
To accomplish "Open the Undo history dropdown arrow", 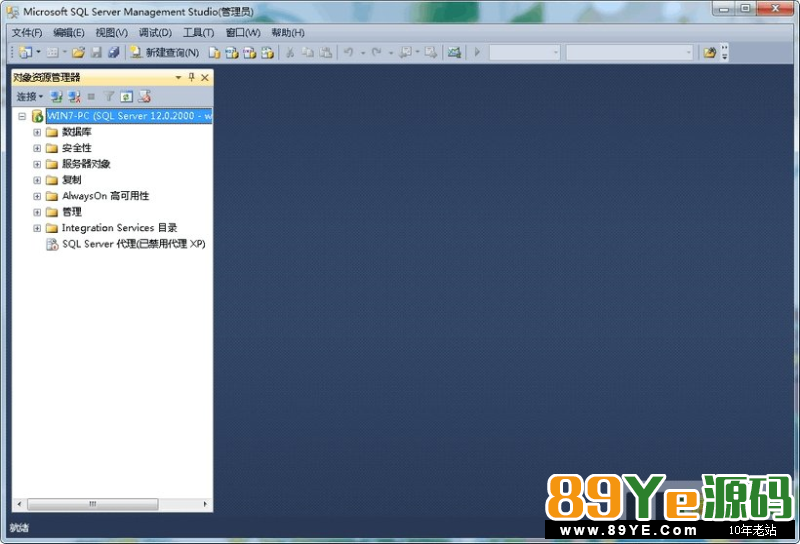I will coord(363,53).
